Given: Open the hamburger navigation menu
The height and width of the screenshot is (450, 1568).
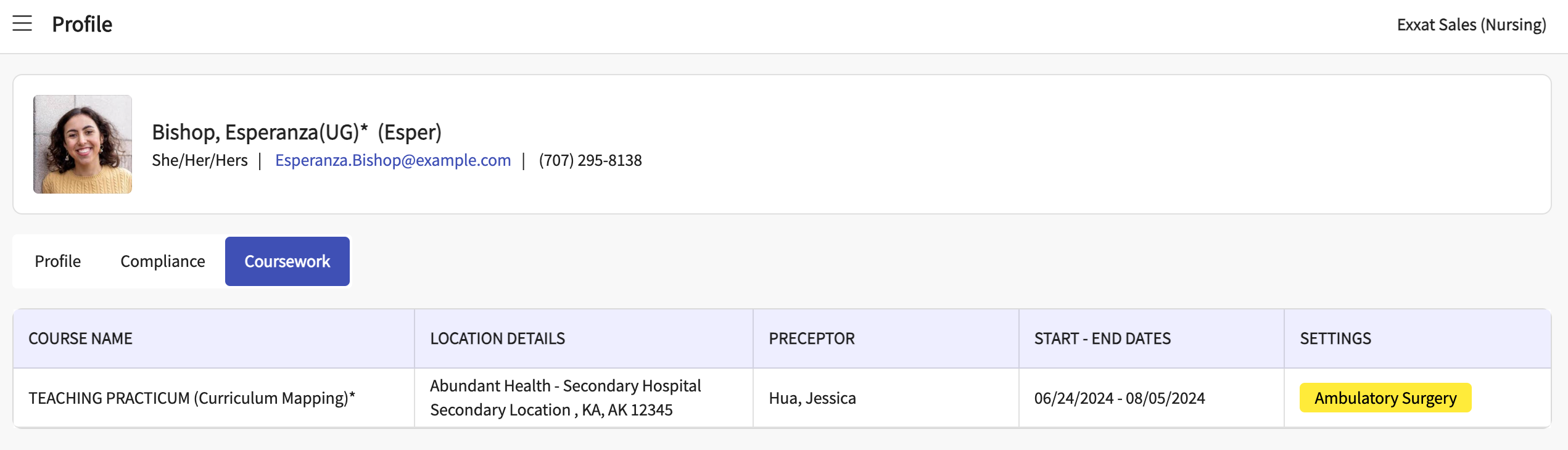Looking at the screenshot, I should (22, 23).
